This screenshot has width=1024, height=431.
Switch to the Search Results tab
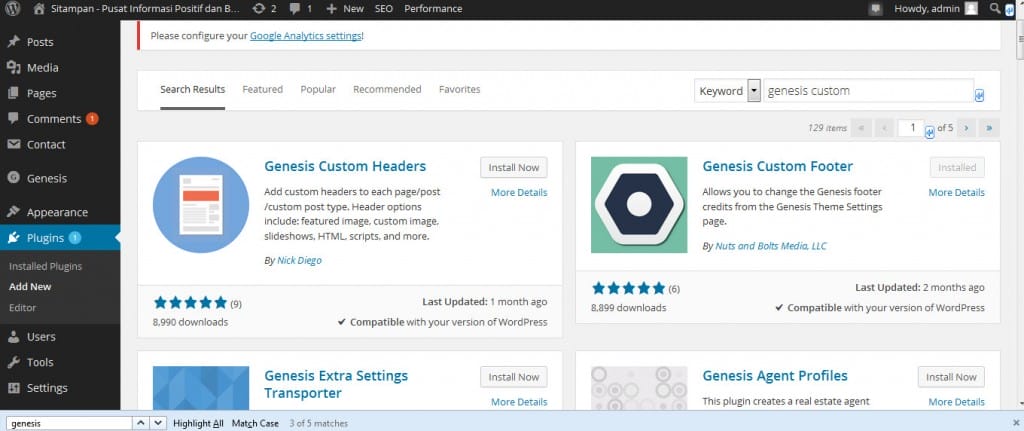click(193, 89)
